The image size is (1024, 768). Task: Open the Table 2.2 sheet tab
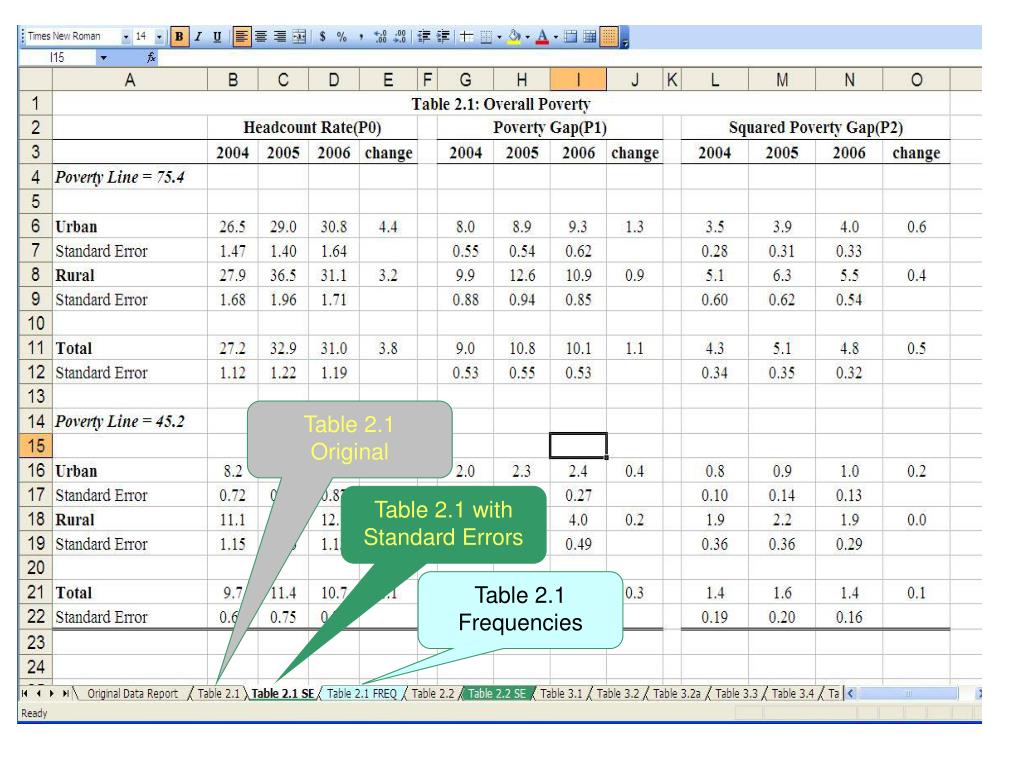click(x=432, y=694)
